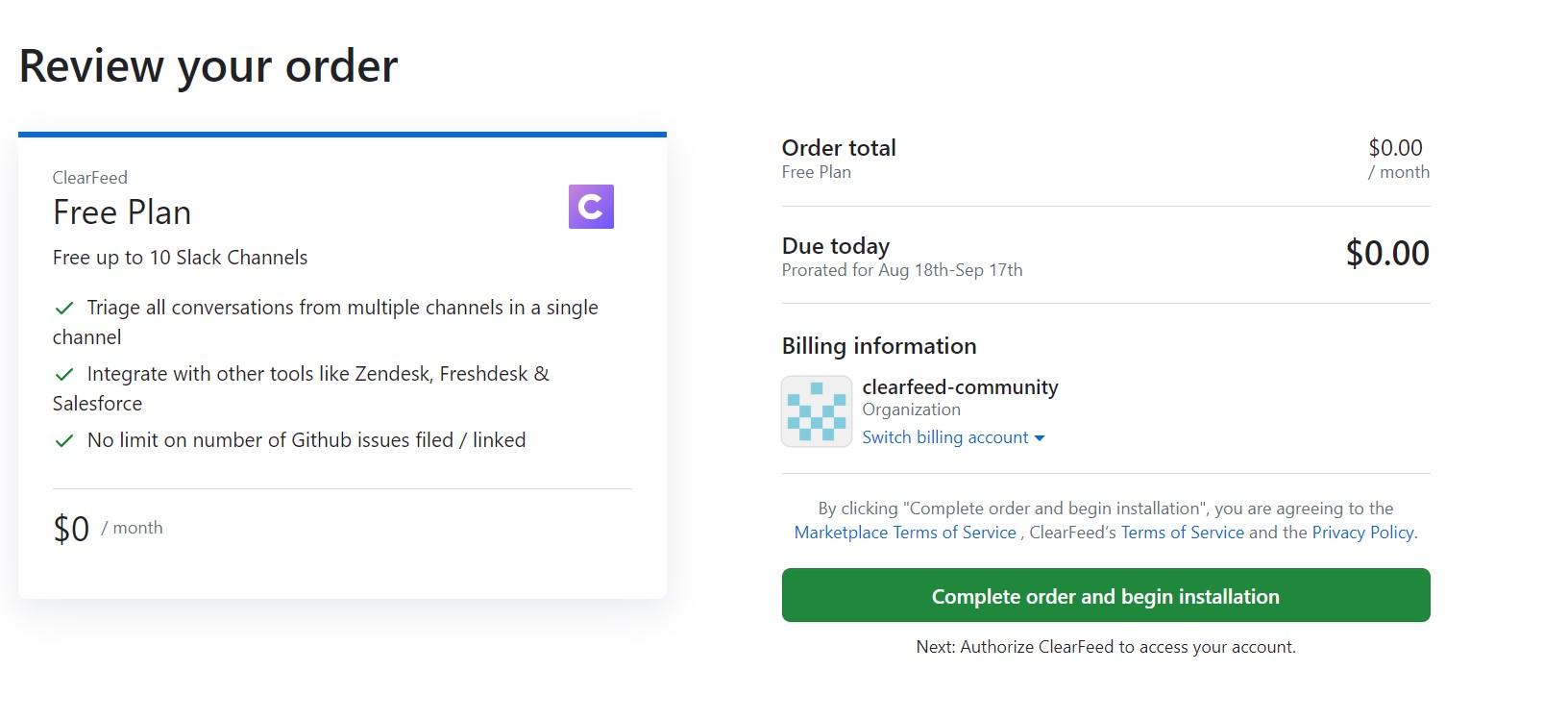The height and width of the screenshot is (720, 1568).
Task: Click the Billing information heading
Action: (x=879, y=346)
